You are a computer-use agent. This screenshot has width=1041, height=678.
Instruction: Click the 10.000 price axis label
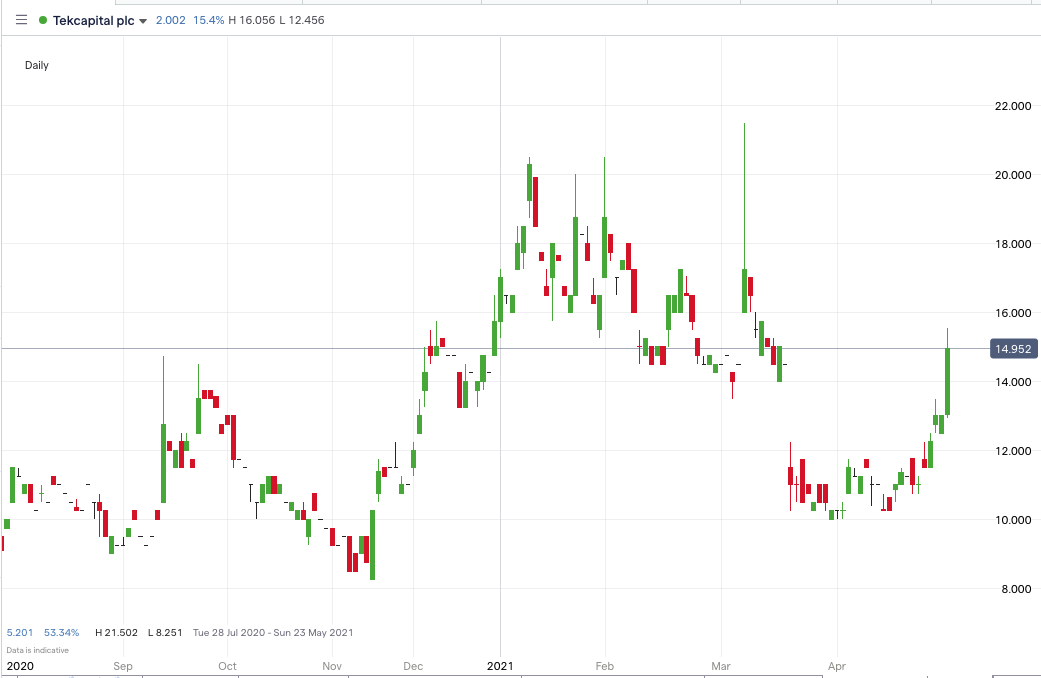tap(1013, 520)
